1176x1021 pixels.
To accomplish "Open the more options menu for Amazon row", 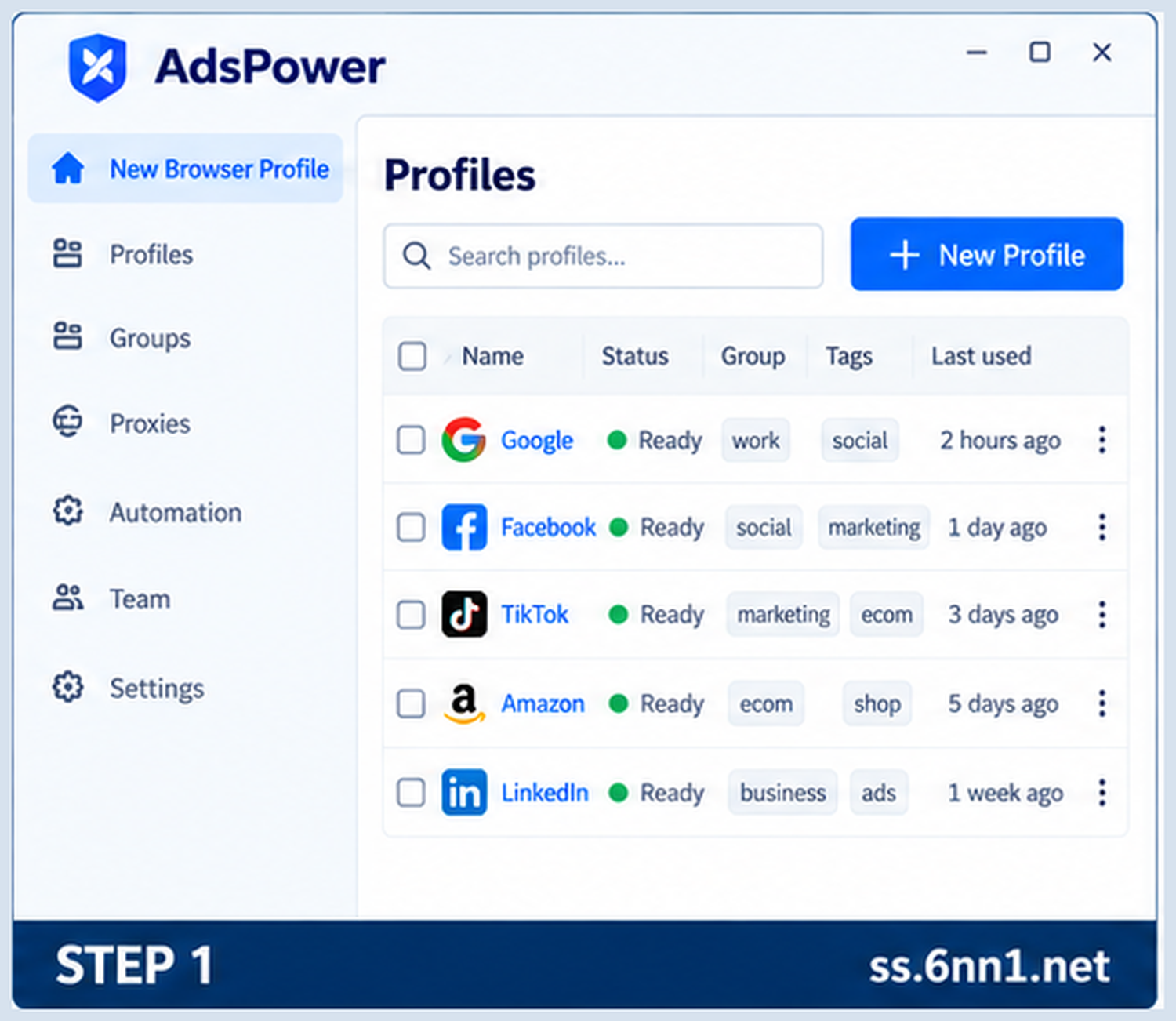I will point(1102,703).
